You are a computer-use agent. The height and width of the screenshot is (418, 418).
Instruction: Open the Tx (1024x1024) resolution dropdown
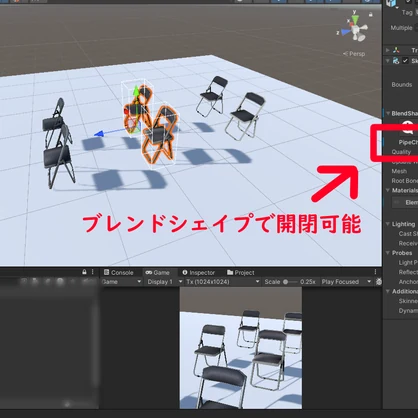pyautogui.click(x=223, y=282)
